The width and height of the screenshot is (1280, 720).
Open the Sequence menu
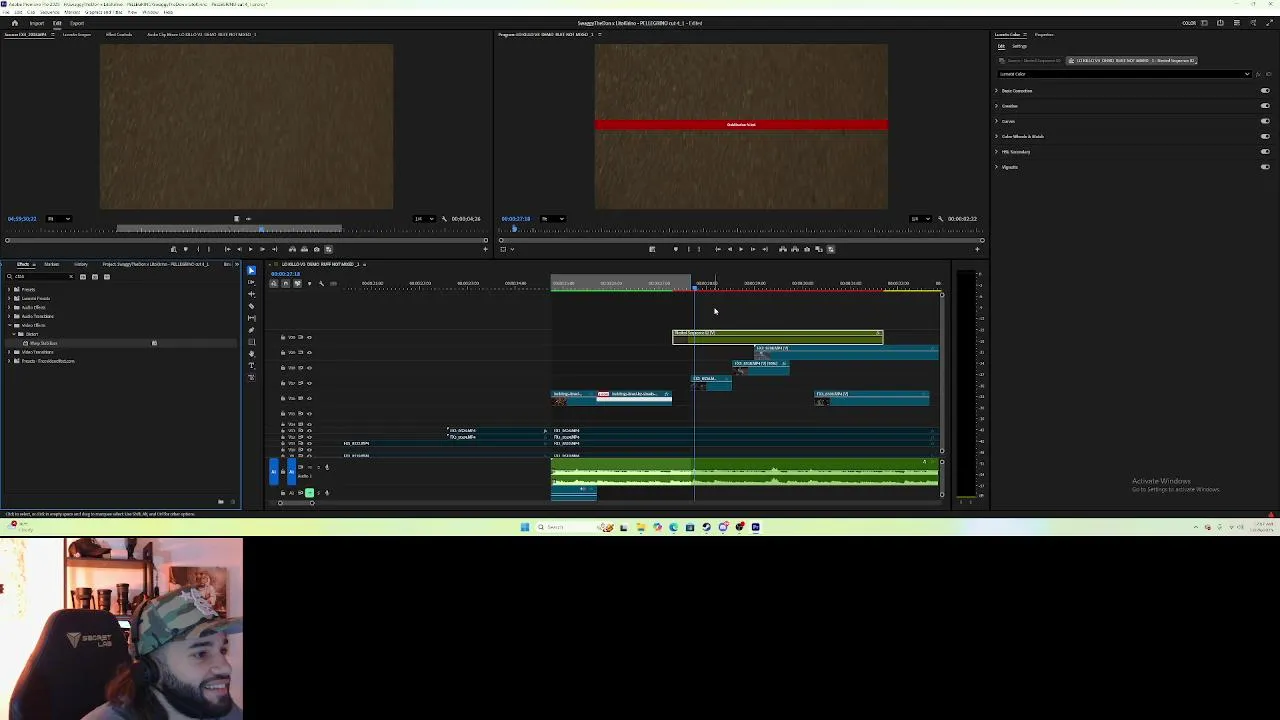click(50, 12)
